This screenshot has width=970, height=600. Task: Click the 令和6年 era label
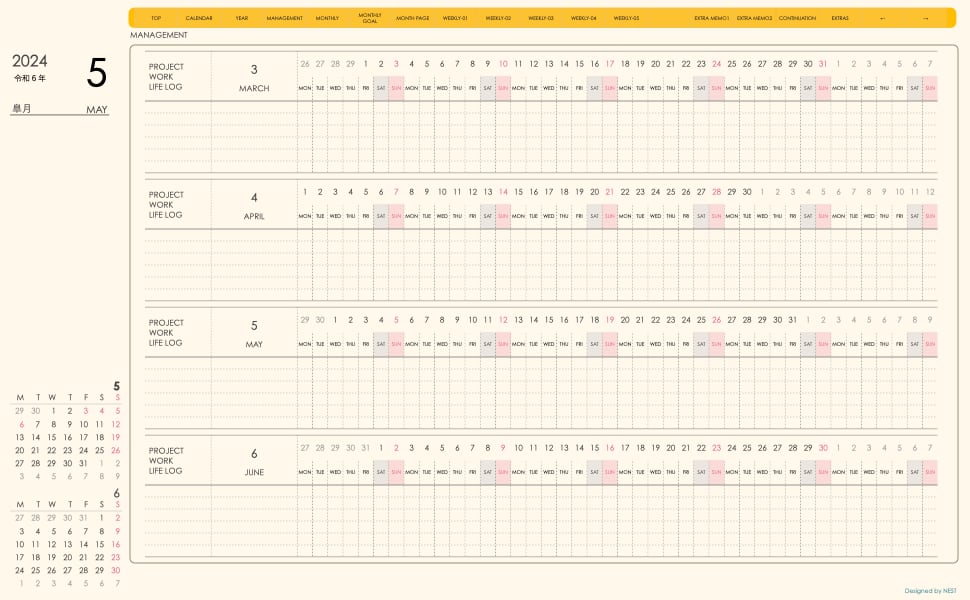[x=30, y=79]
